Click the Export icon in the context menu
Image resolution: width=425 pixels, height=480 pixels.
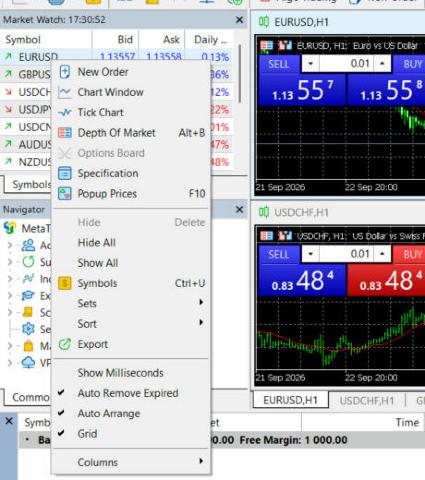65,344
